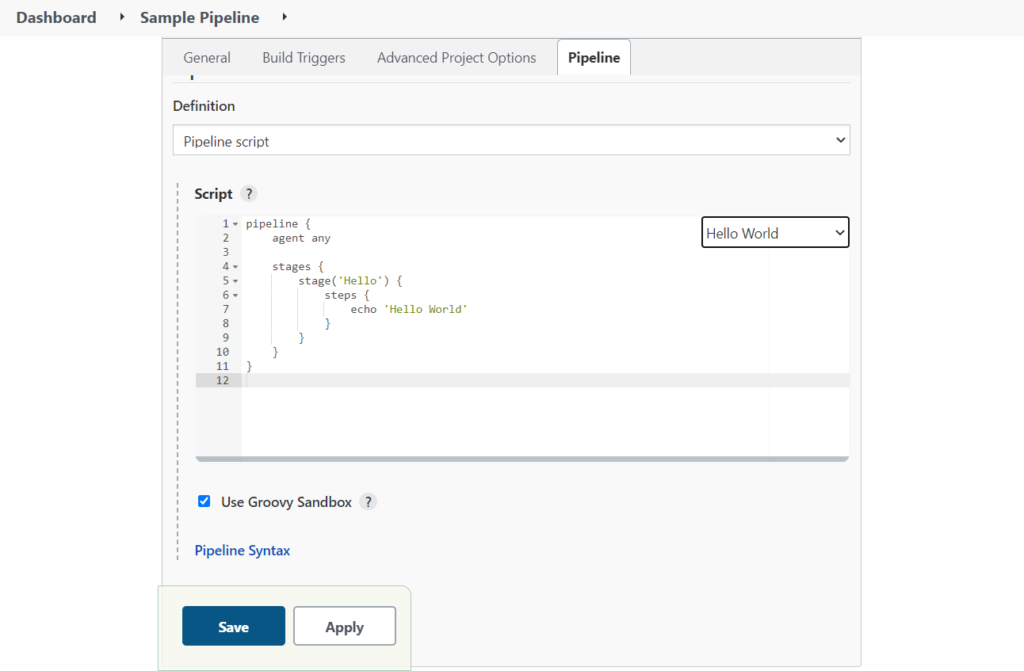The height and width of the screenshot is (671, 1024).
Task: Open the Definition dropdown showing Pipeline script
Action: (x=511, y=140)
